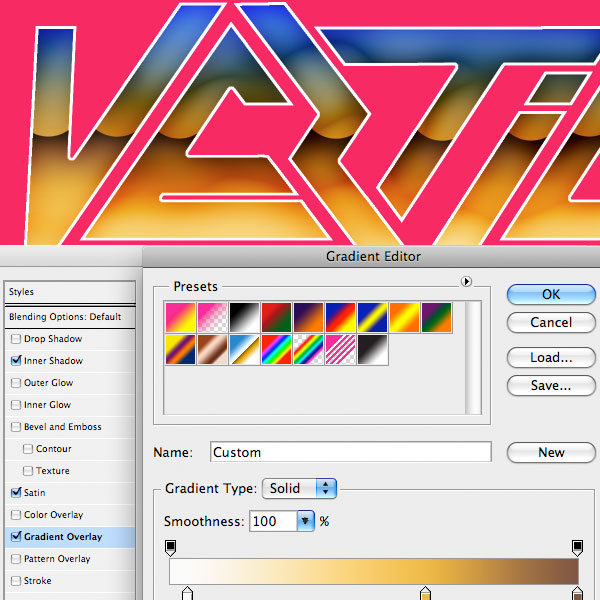Viewport: 600px width, 600px height.
Task: Uncheck the Inner Shadow checkbox
Action: click(16, 360)
